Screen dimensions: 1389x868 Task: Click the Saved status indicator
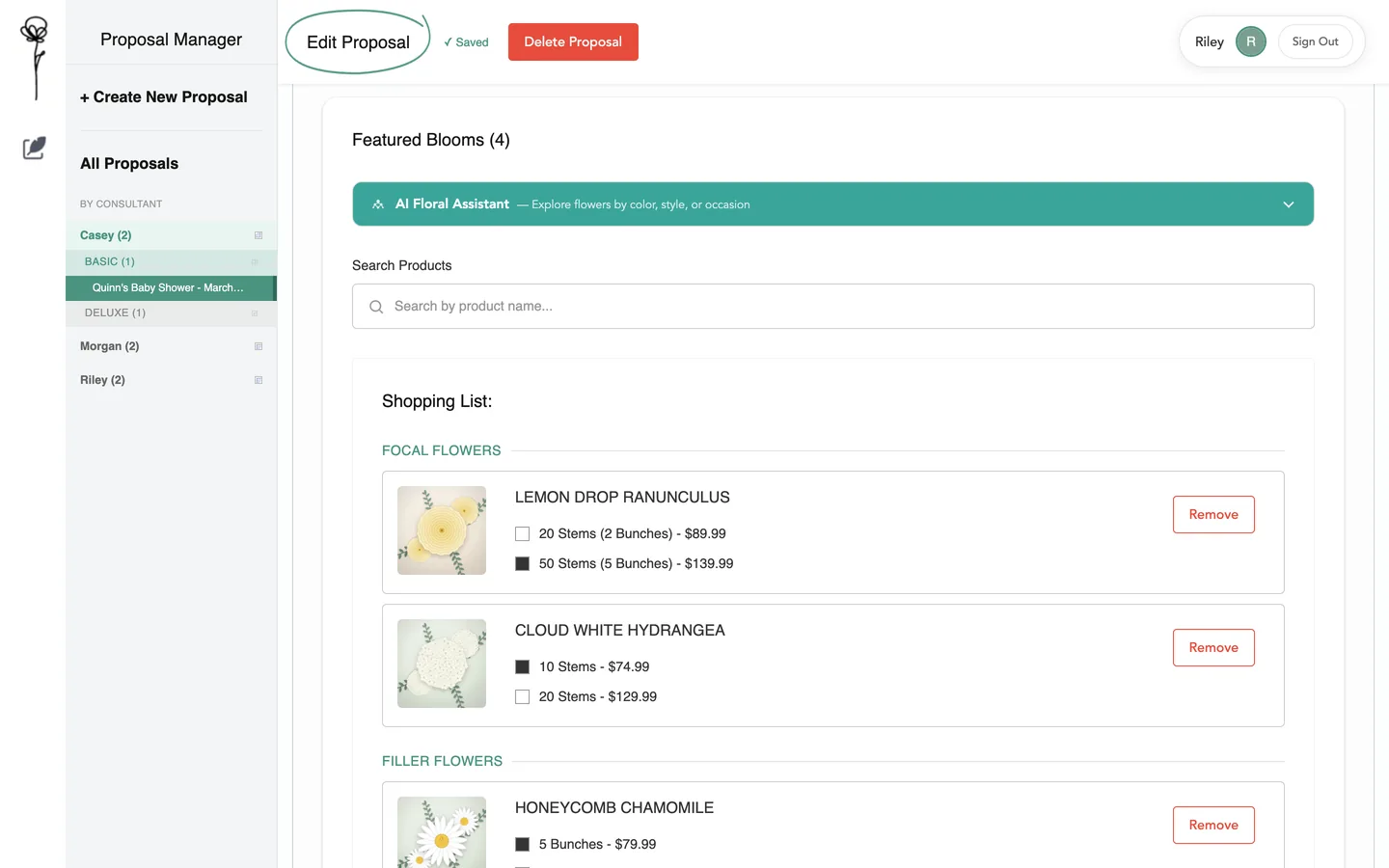(466, 42)
